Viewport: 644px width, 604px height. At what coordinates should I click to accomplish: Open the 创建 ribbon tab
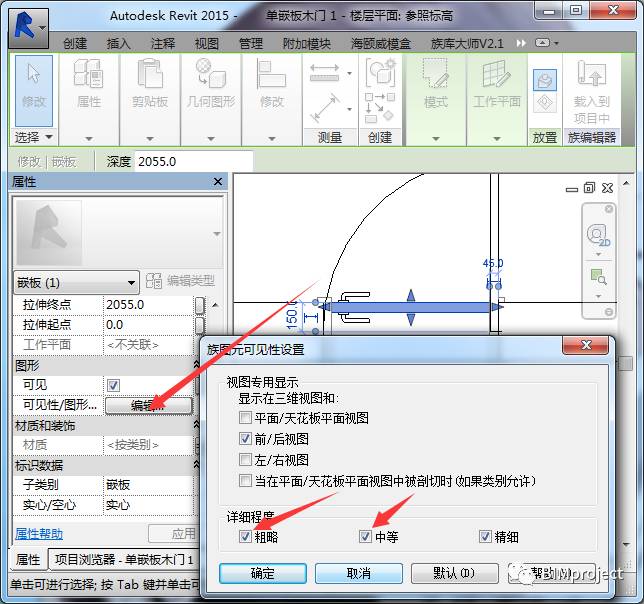click(x=75, y=43)
